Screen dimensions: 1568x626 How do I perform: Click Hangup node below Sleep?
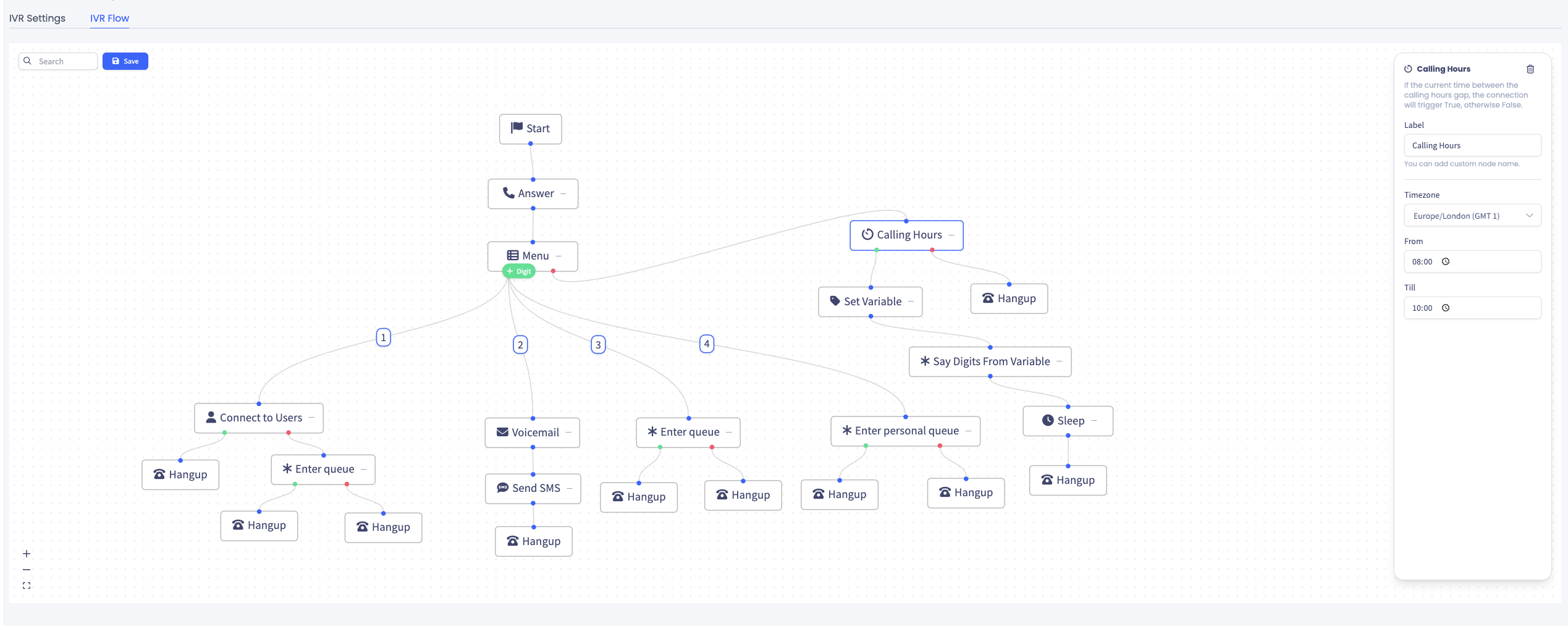coord(1068,480)
